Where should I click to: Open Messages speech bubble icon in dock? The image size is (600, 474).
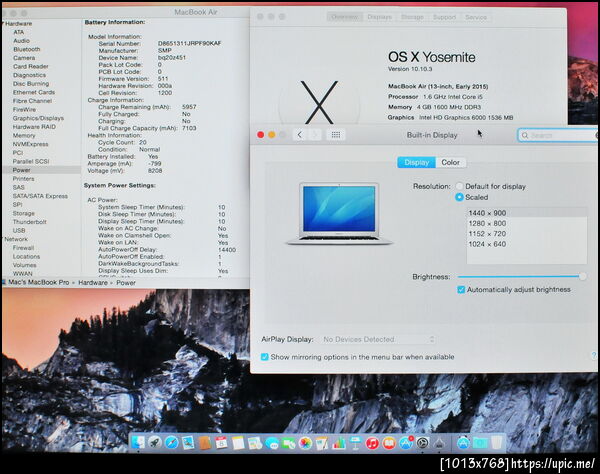point(272,443)
